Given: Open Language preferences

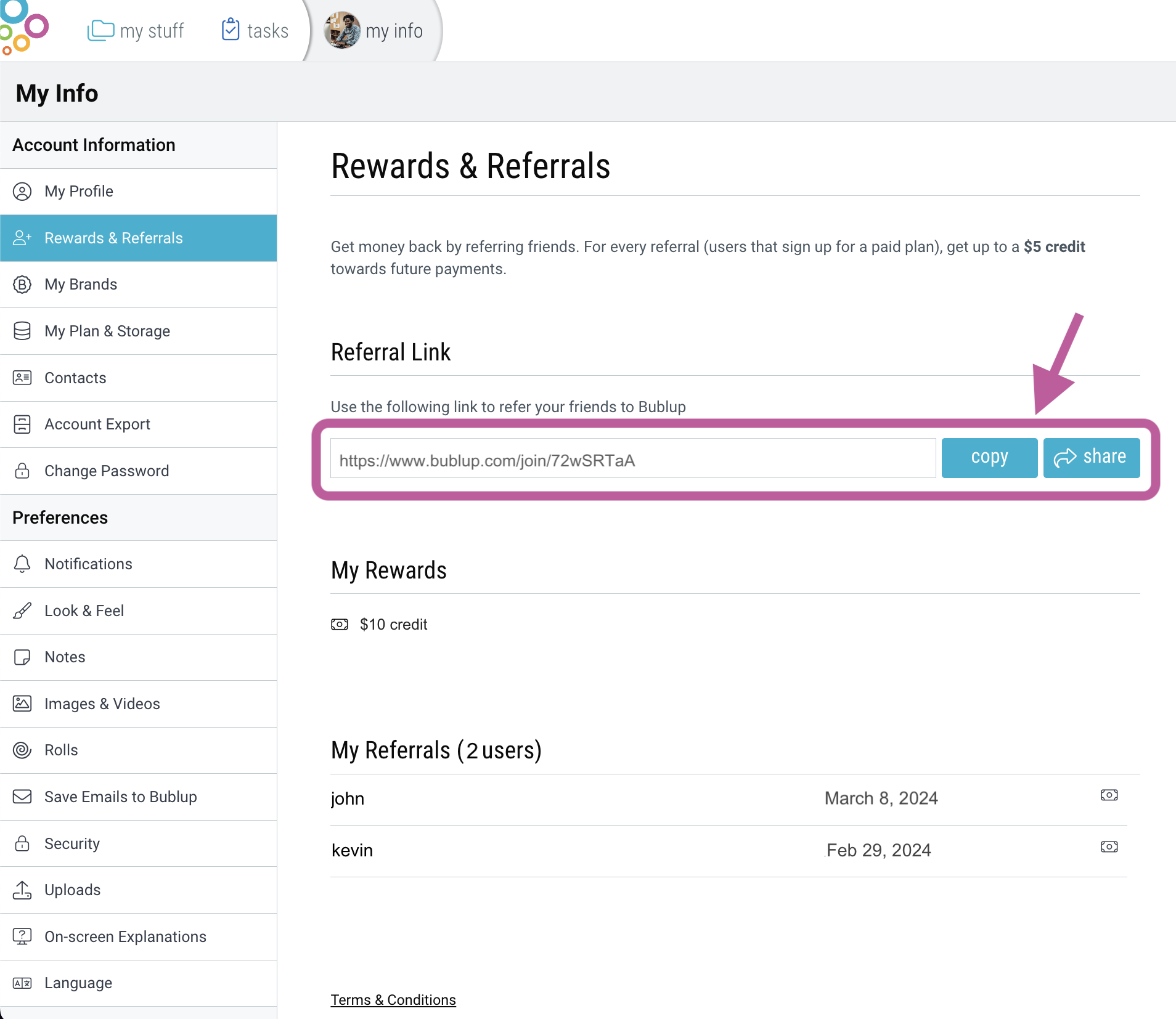Looking at the screenshot, I should coord(138,983).
